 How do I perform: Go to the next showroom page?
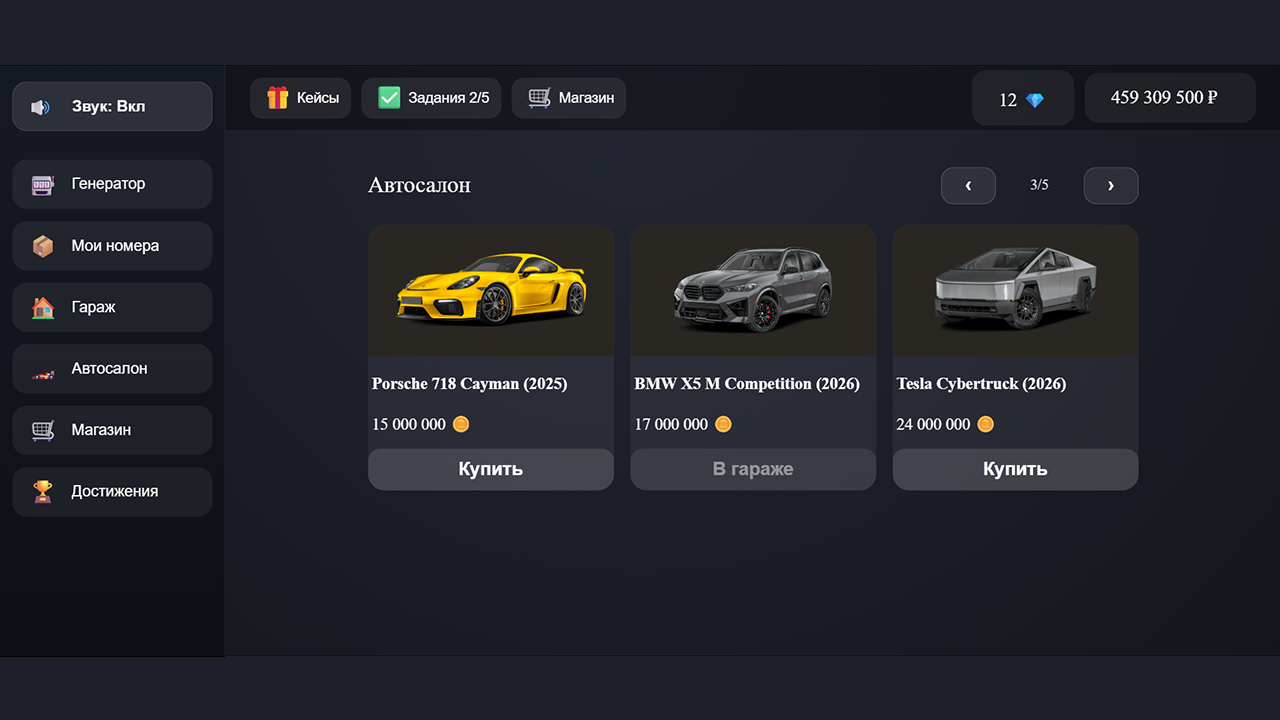pos(1111,185)
